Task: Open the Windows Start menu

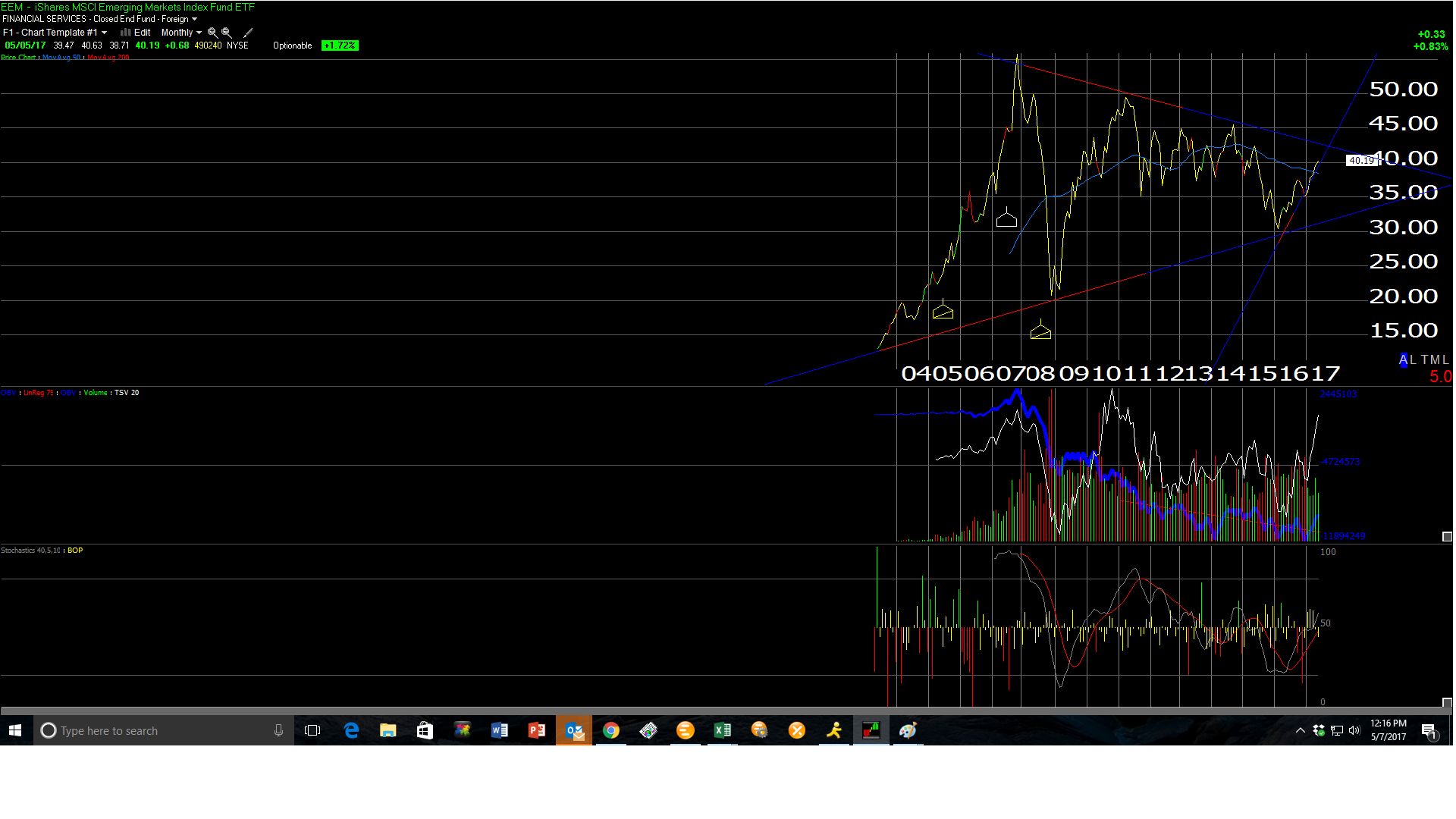Action: pyautogui.click(x=15, y=730)
